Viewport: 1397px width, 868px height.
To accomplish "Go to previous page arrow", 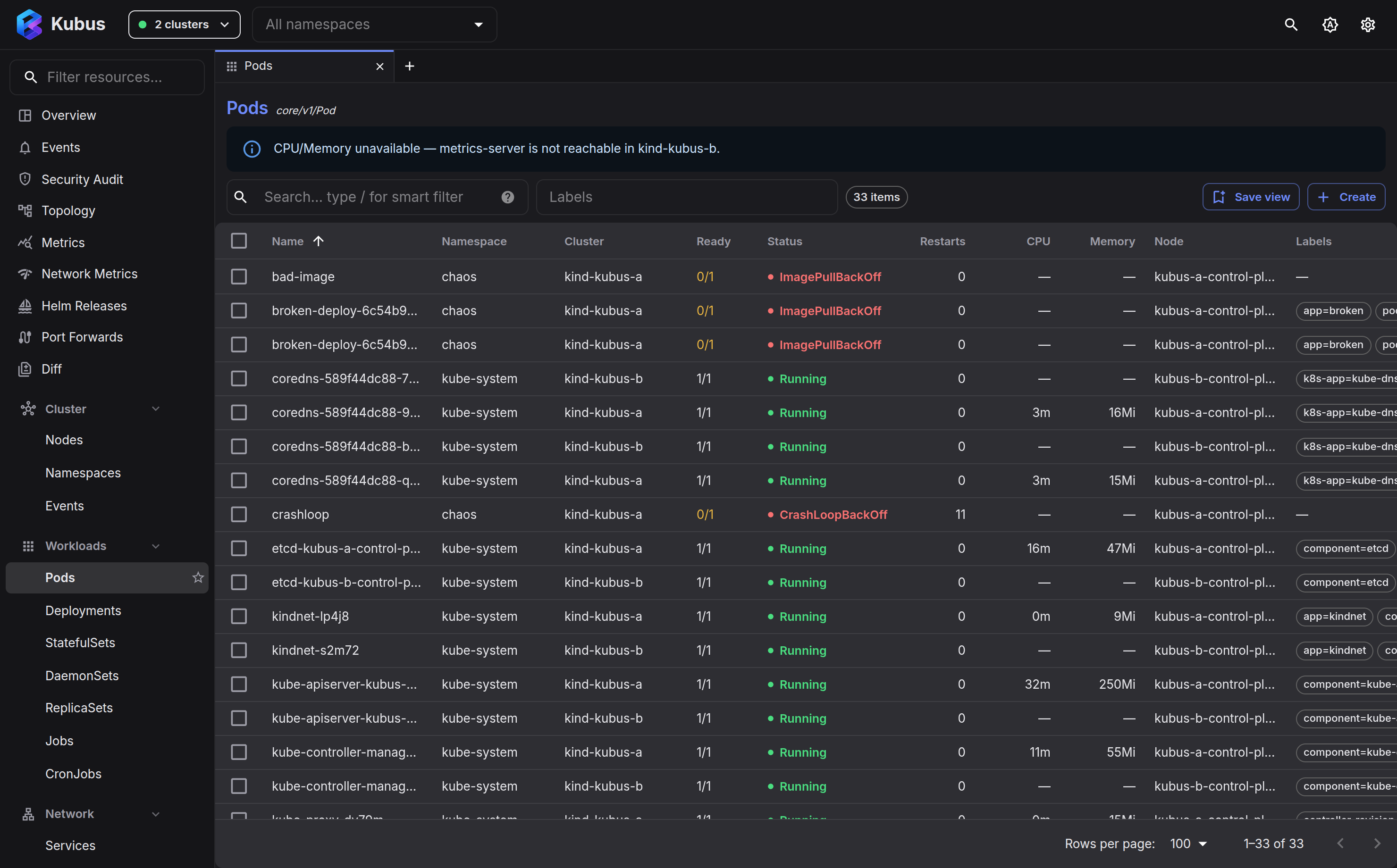I will (x=1340, y=843).
